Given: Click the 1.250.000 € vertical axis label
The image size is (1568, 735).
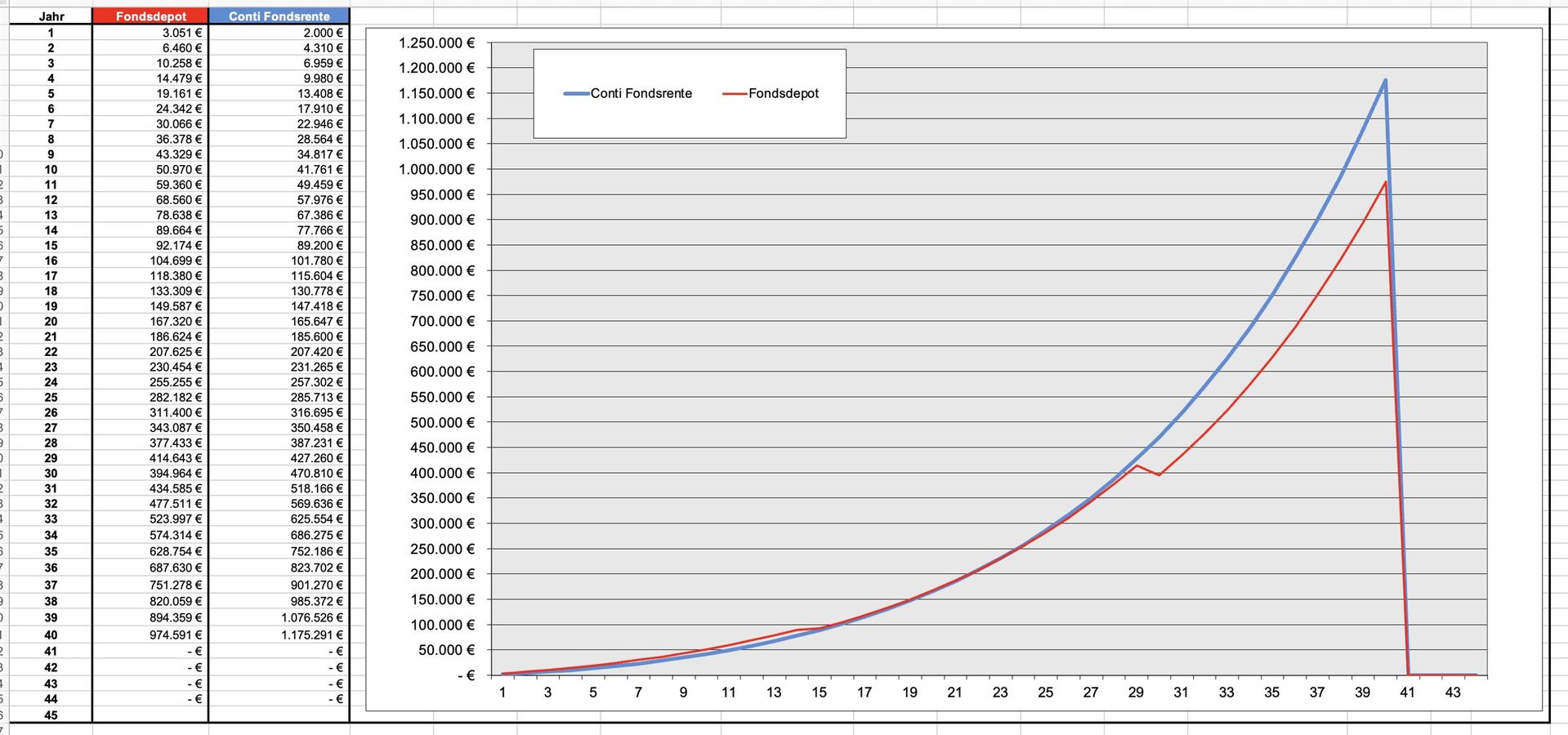Looking at the screenshot, I should (x=436, y=43).
